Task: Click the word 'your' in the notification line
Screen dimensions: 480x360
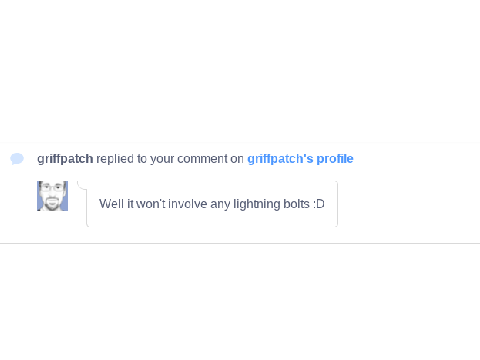Action: [162, 160]
